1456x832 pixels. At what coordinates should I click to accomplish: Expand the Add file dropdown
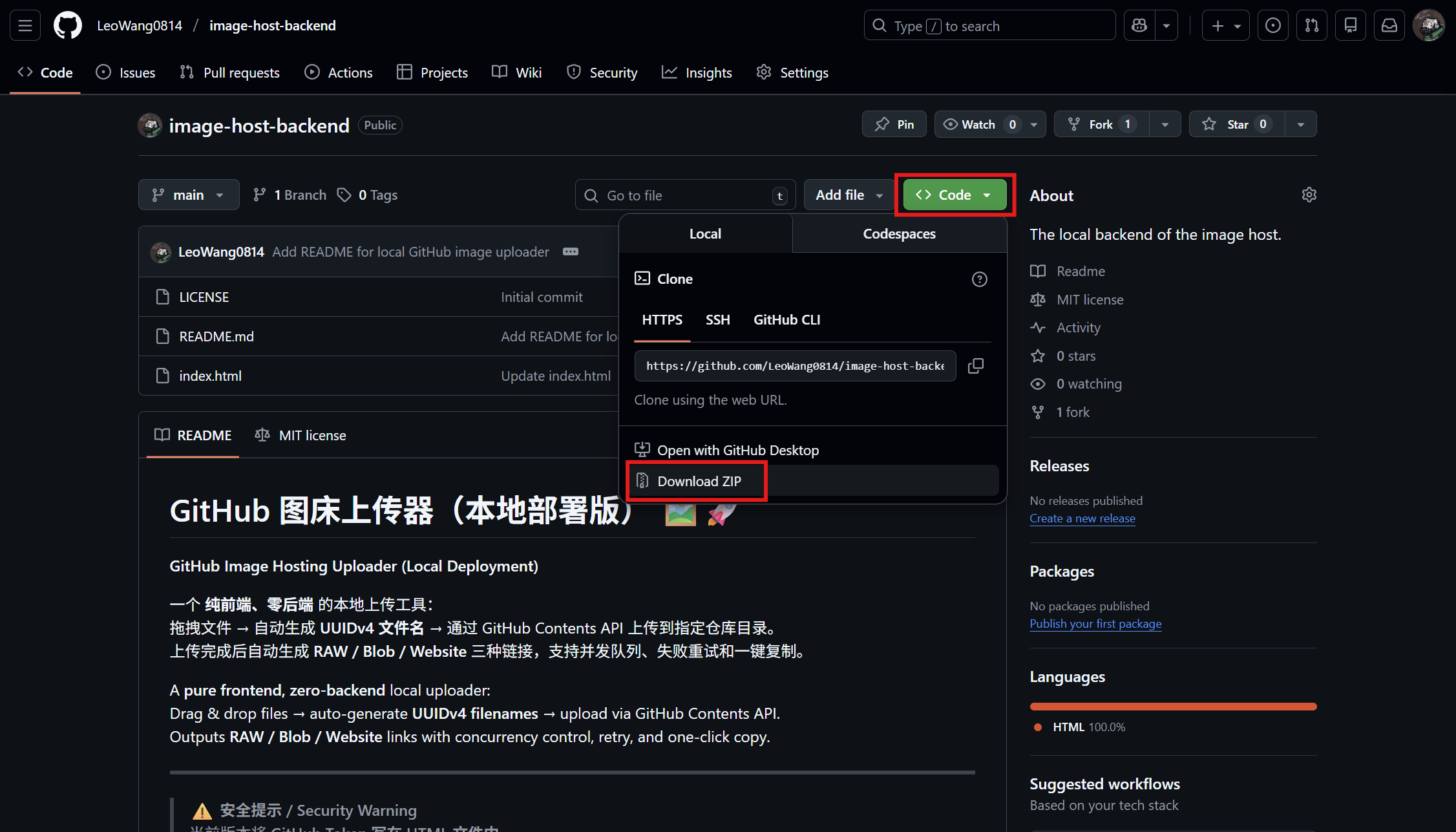pyautogui.click(x=848, y=195)
